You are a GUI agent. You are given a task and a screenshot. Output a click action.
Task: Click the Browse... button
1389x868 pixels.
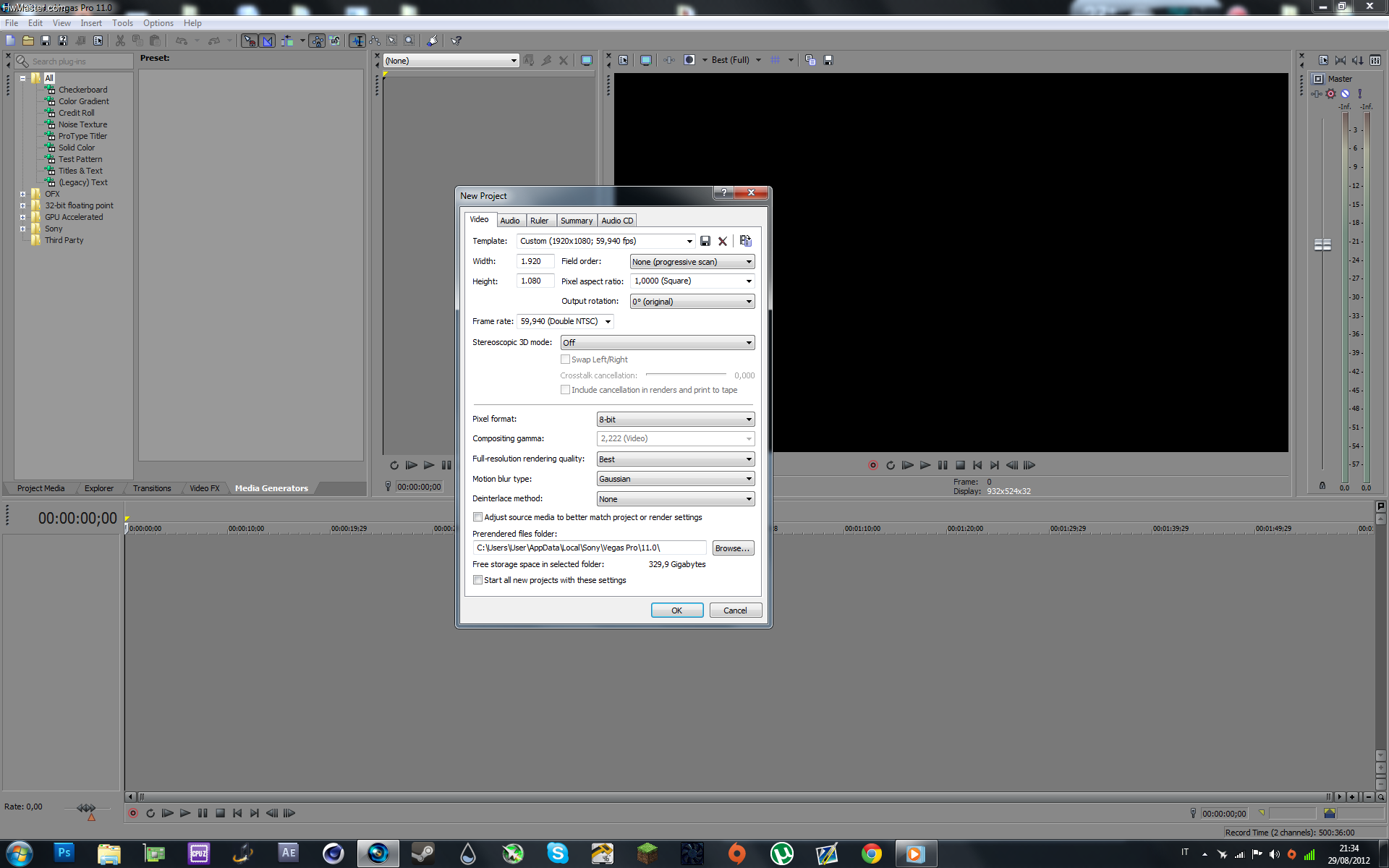click(733, 548)
